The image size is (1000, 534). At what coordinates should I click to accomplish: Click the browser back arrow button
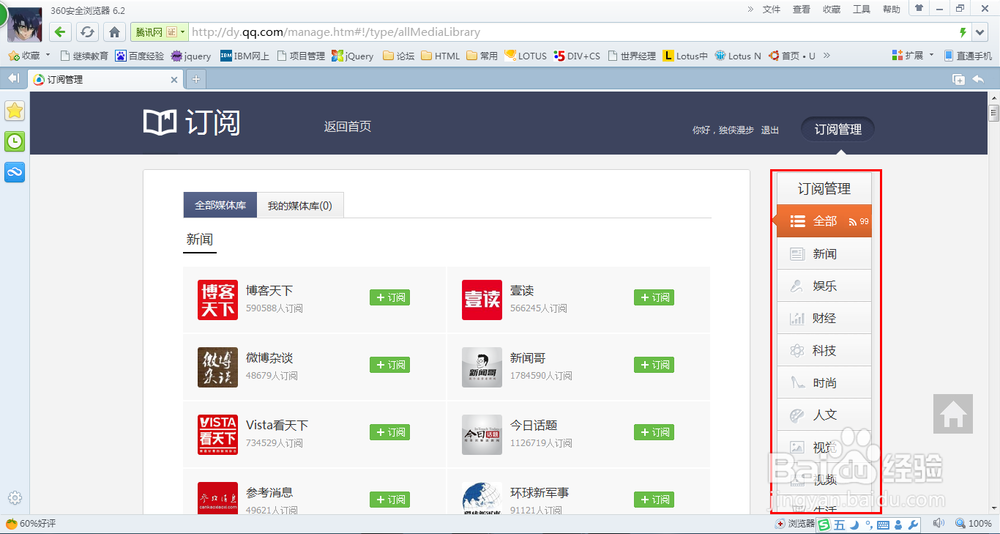tap(61, 32)
